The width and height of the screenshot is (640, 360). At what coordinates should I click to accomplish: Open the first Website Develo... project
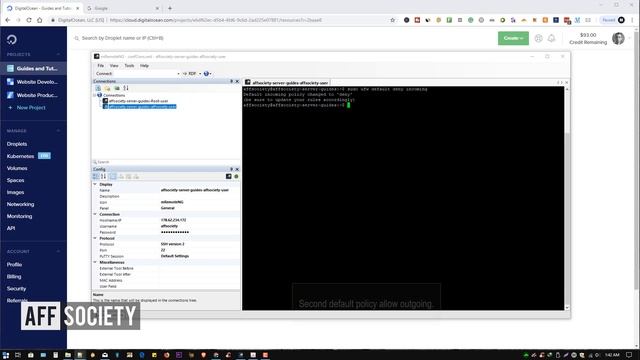pos(33,82)
